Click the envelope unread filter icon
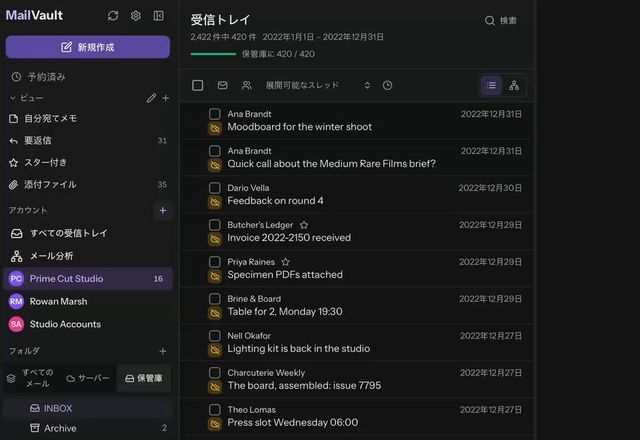Viewport: 640px width, 440px height. tap(222, 85)
